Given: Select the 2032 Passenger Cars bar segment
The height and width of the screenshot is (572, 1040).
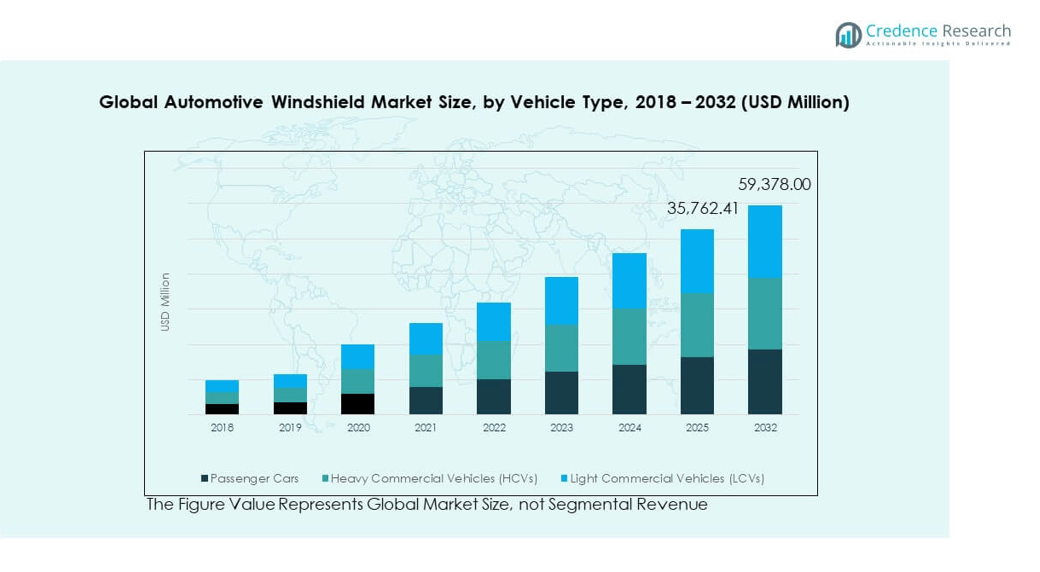Looking at the screenshot, I should pyautogui.click(x=765, y=381).
